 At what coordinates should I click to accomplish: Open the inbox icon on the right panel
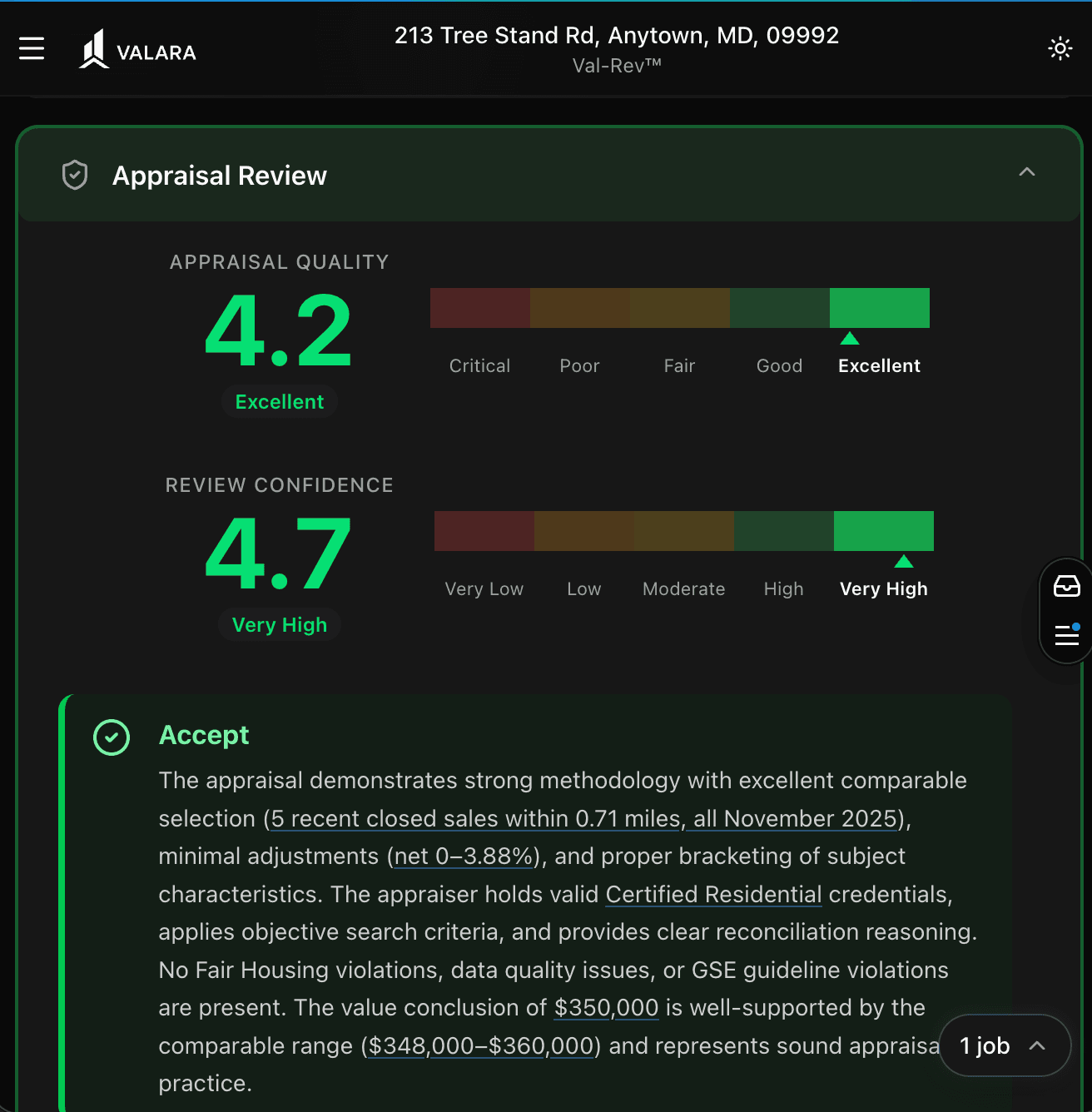click(x=1068, y=587)
